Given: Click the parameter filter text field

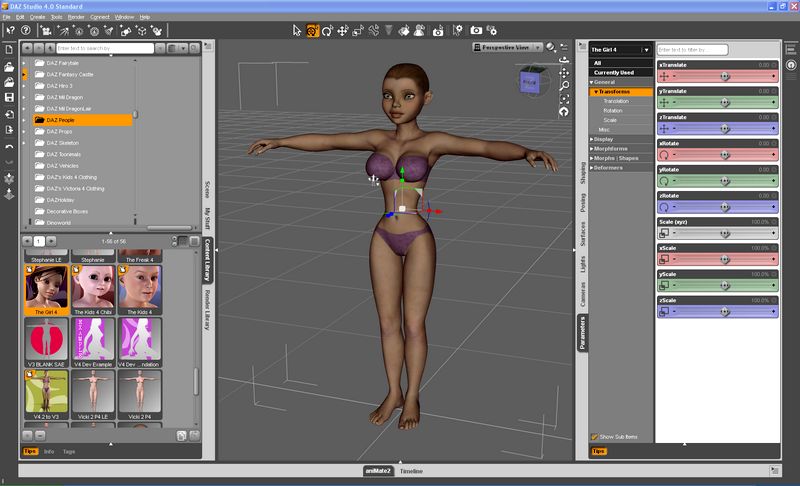Looking at the screenshot, I should click(692, 49).
